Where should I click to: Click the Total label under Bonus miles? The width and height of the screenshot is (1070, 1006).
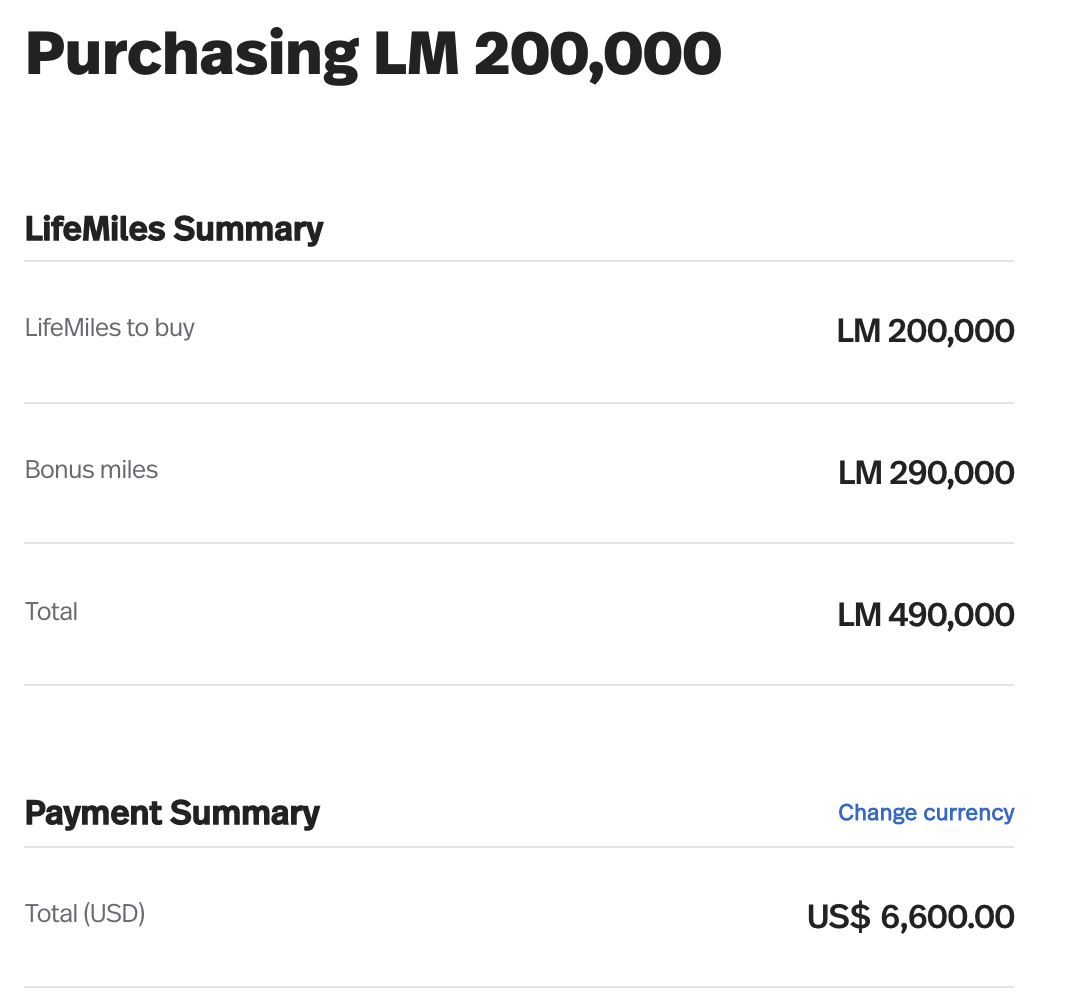[51, 612]
